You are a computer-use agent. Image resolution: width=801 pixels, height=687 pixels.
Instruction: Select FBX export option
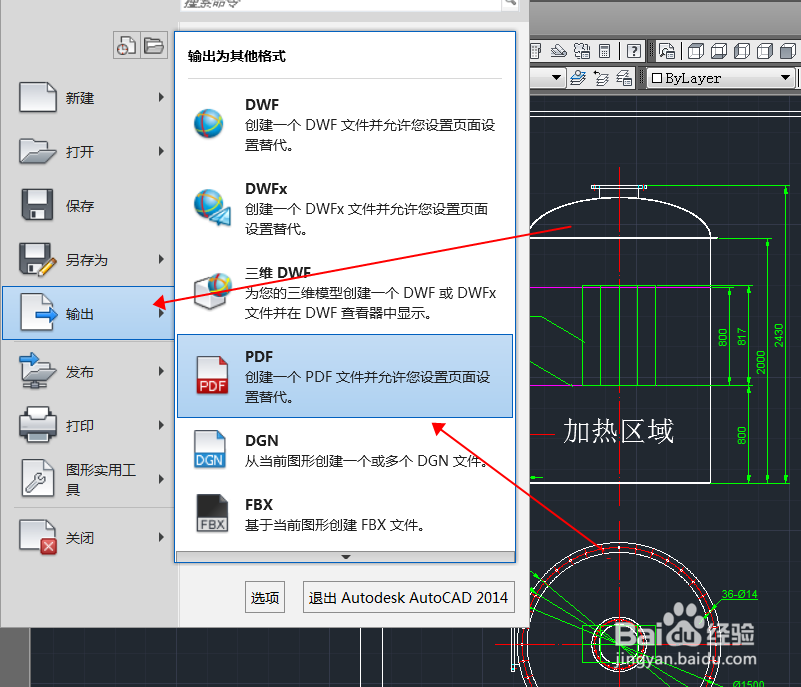click(x=345, y=514)
